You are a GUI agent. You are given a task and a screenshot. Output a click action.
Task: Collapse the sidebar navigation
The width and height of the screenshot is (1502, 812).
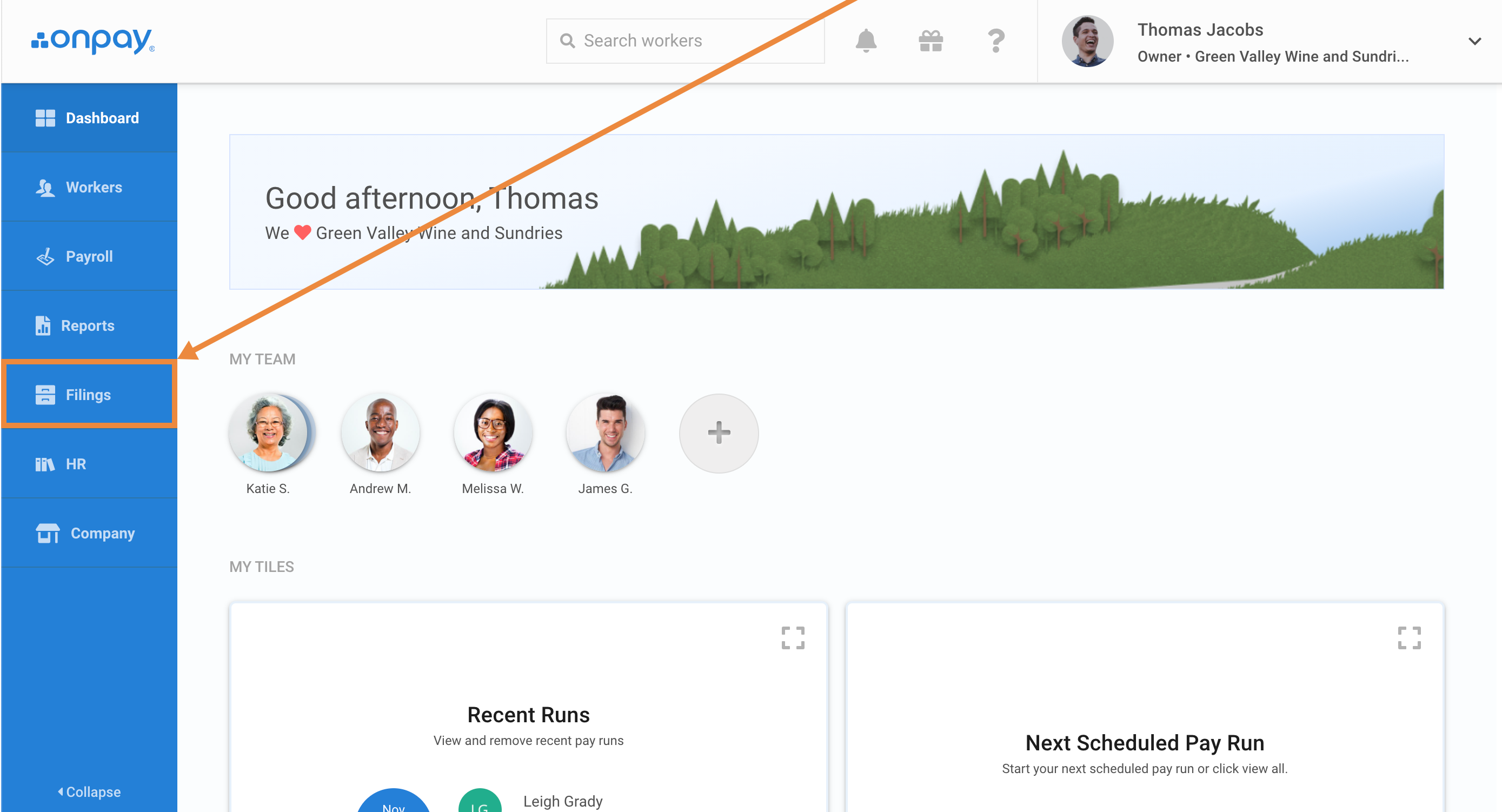pos(89,791)
